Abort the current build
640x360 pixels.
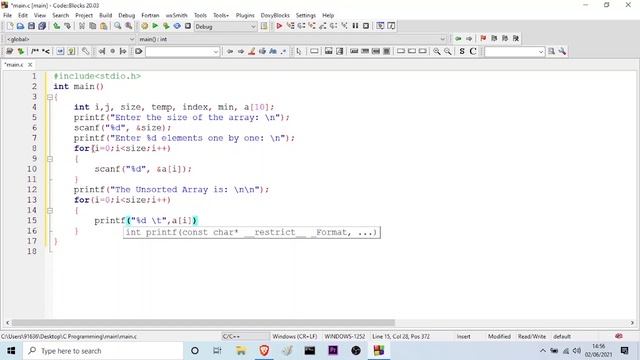(188, 26)
